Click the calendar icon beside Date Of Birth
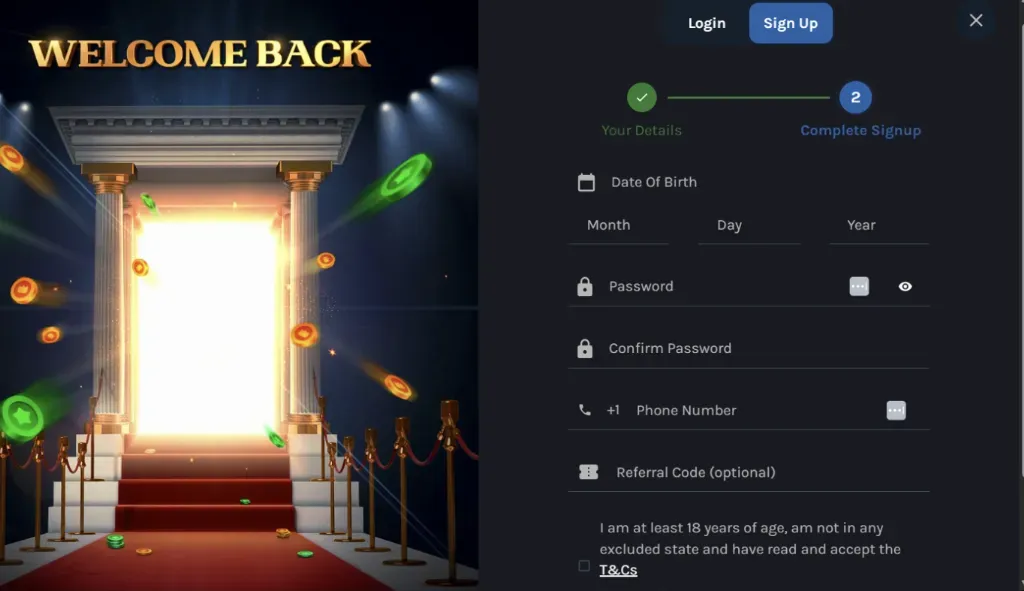The height and width of the screenshot is (591, 1024). 586,182
